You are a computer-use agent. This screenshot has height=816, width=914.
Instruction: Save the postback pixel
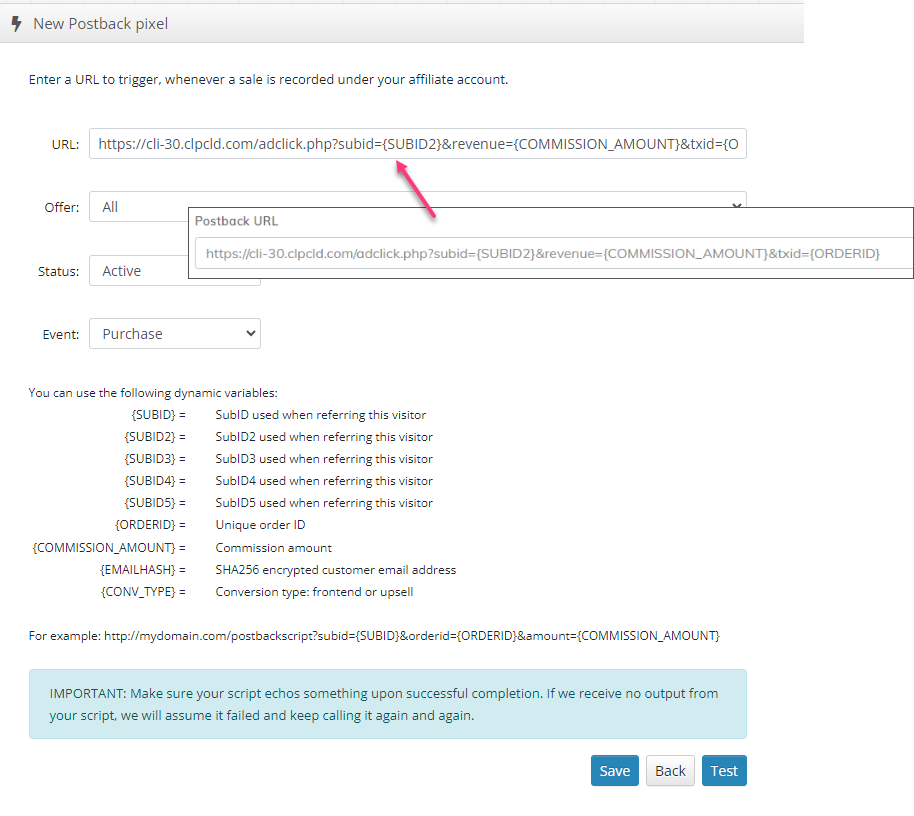(x=614, y=770)
